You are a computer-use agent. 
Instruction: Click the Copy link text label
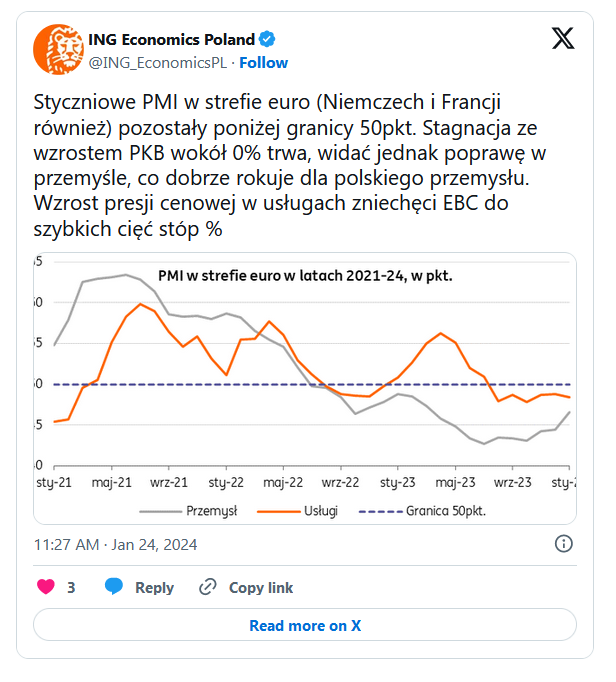pyautogui.click(x=261, y=588)
